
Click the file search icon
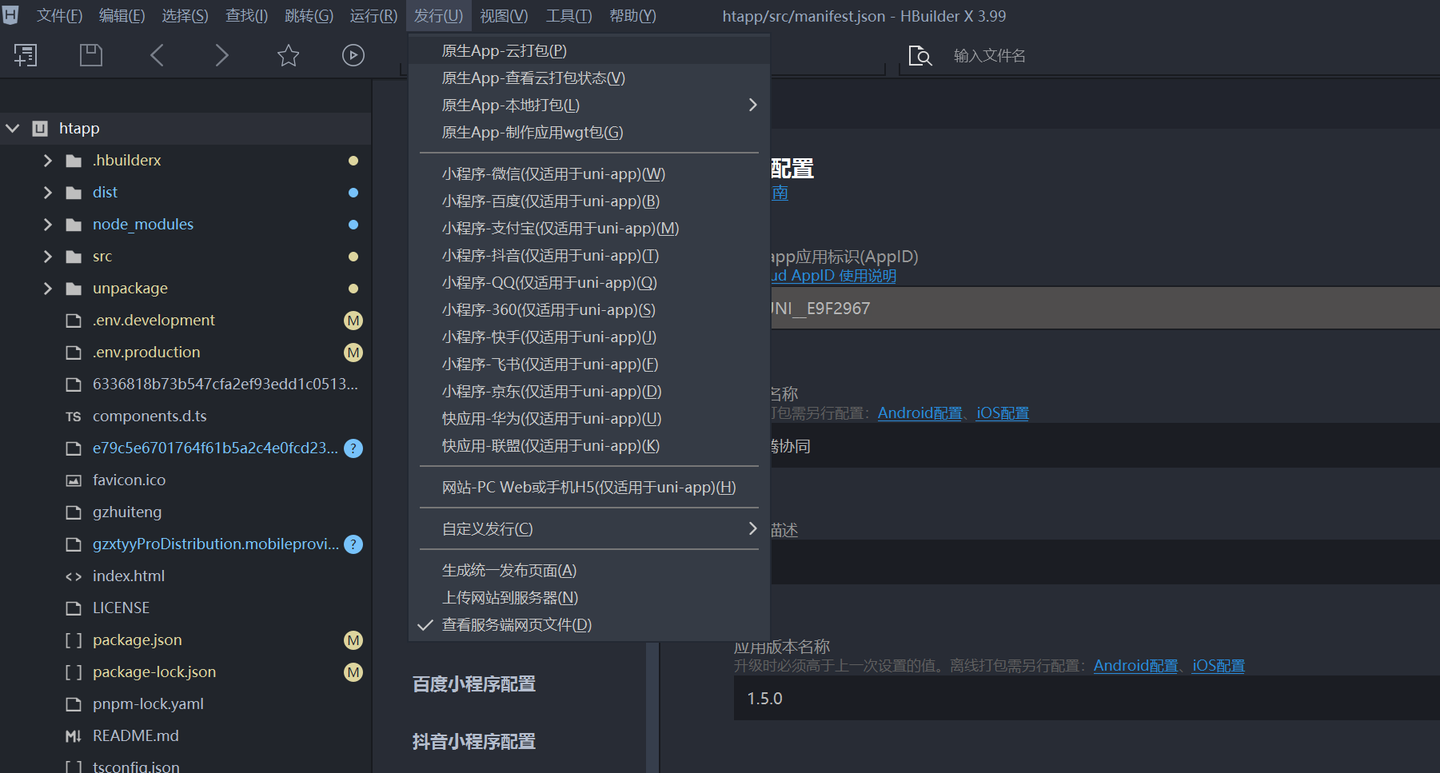click(x=920, y=56)
